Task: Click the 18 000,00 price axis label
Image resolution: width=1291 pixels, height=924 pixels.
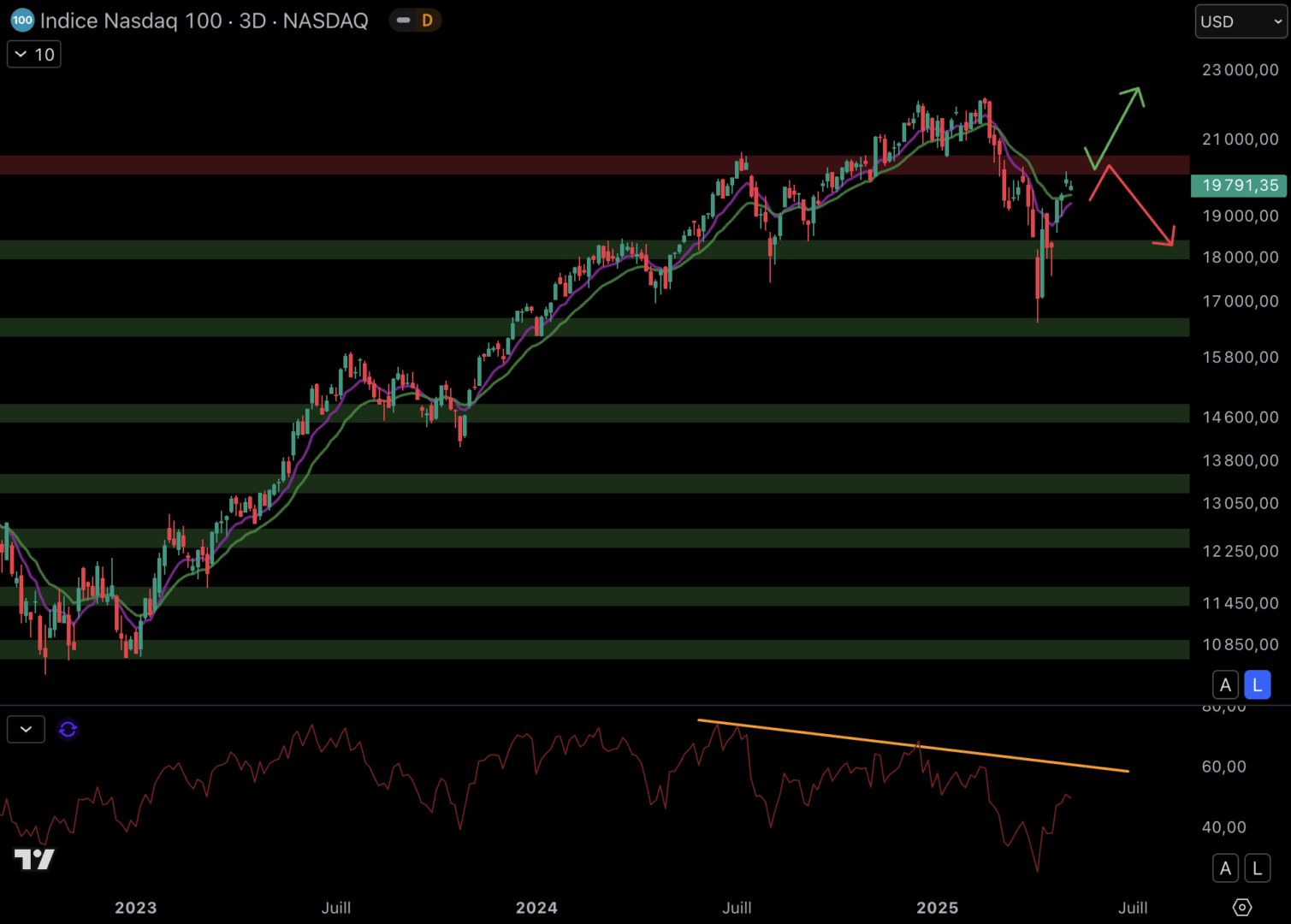Action: [x=1241, y=258]
